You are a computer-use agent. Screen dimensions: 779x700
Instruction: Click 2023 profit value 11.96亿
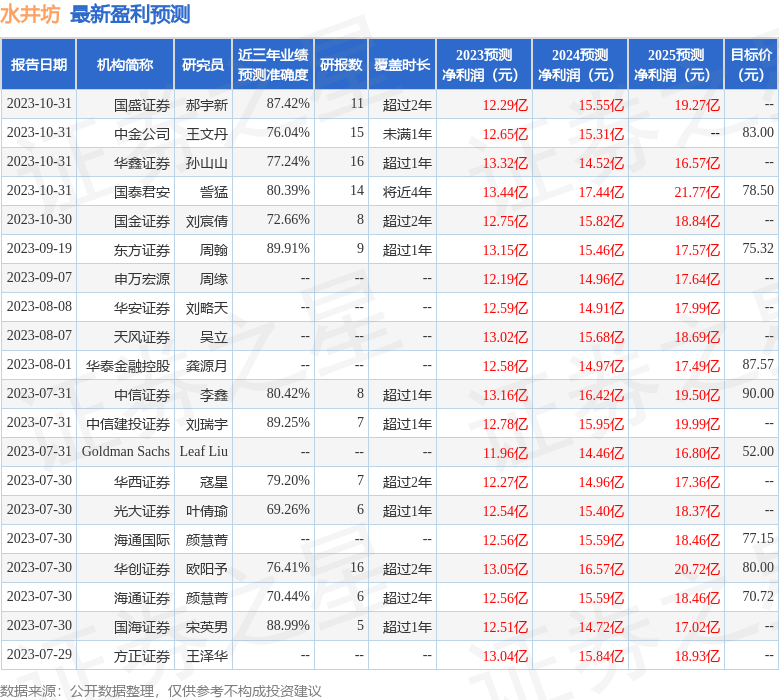click(505, 453)
